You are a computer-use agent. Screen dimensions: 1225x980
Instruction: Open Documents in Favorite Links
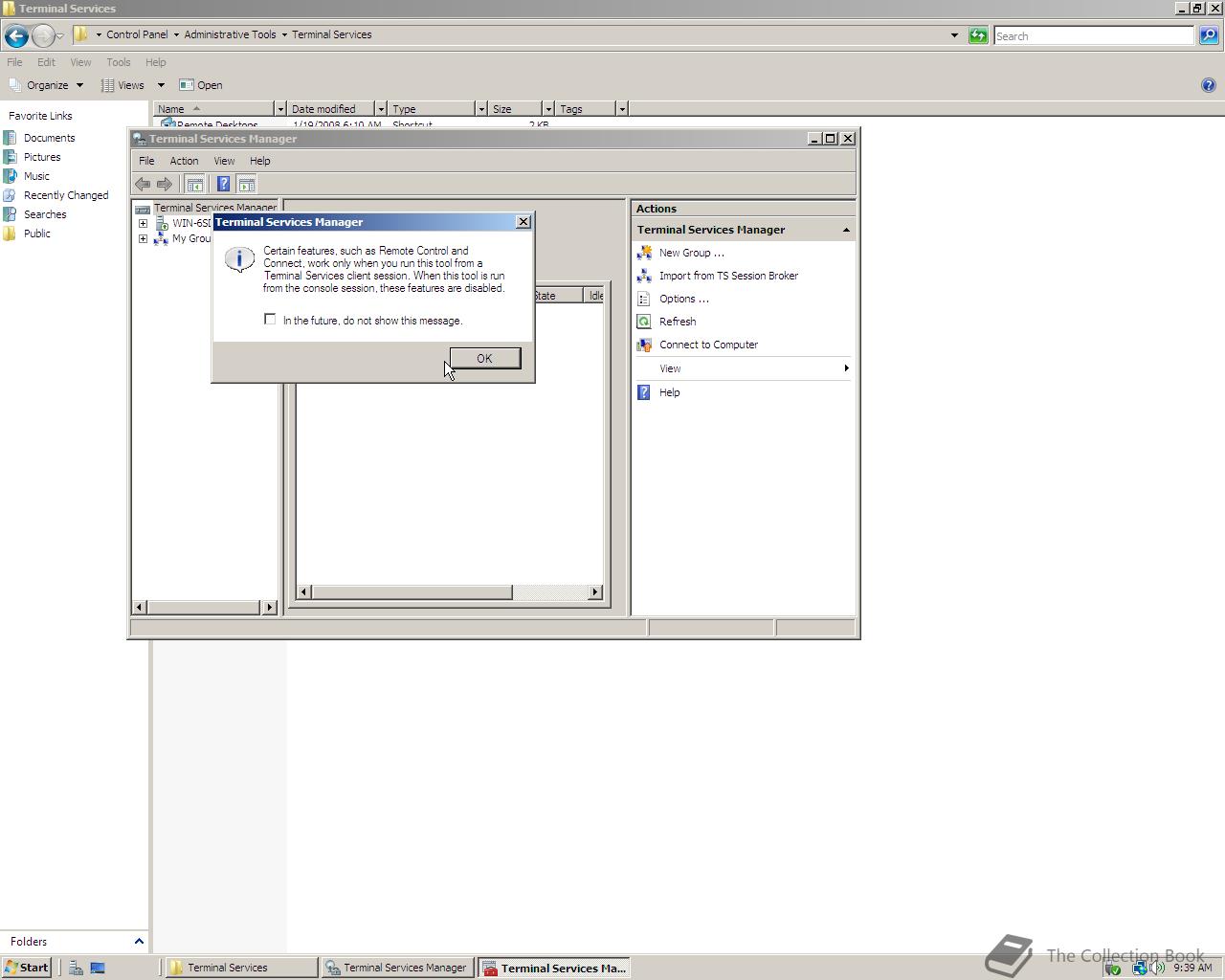[x=49, y=138]
